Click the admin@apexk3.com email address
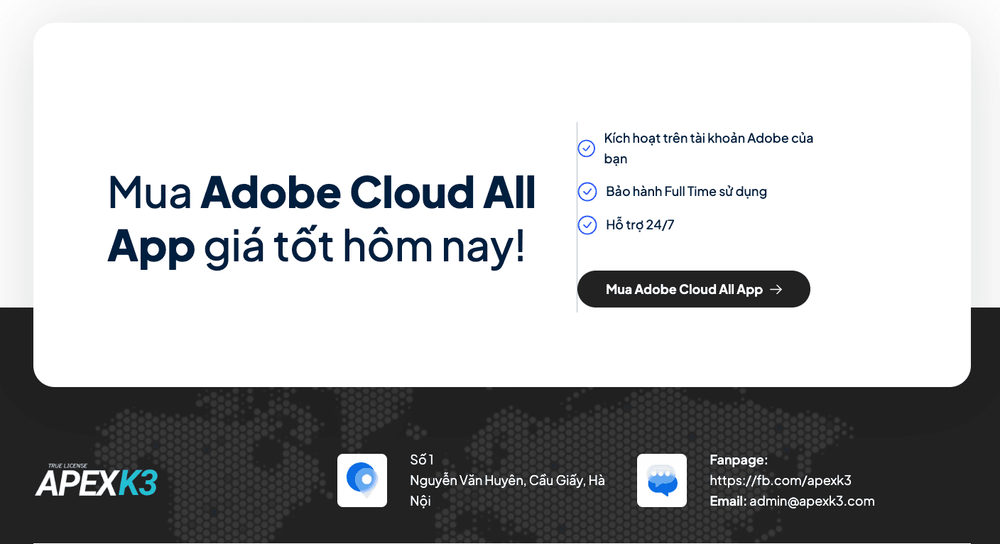The image size is (1000, 544). point(812,501)
